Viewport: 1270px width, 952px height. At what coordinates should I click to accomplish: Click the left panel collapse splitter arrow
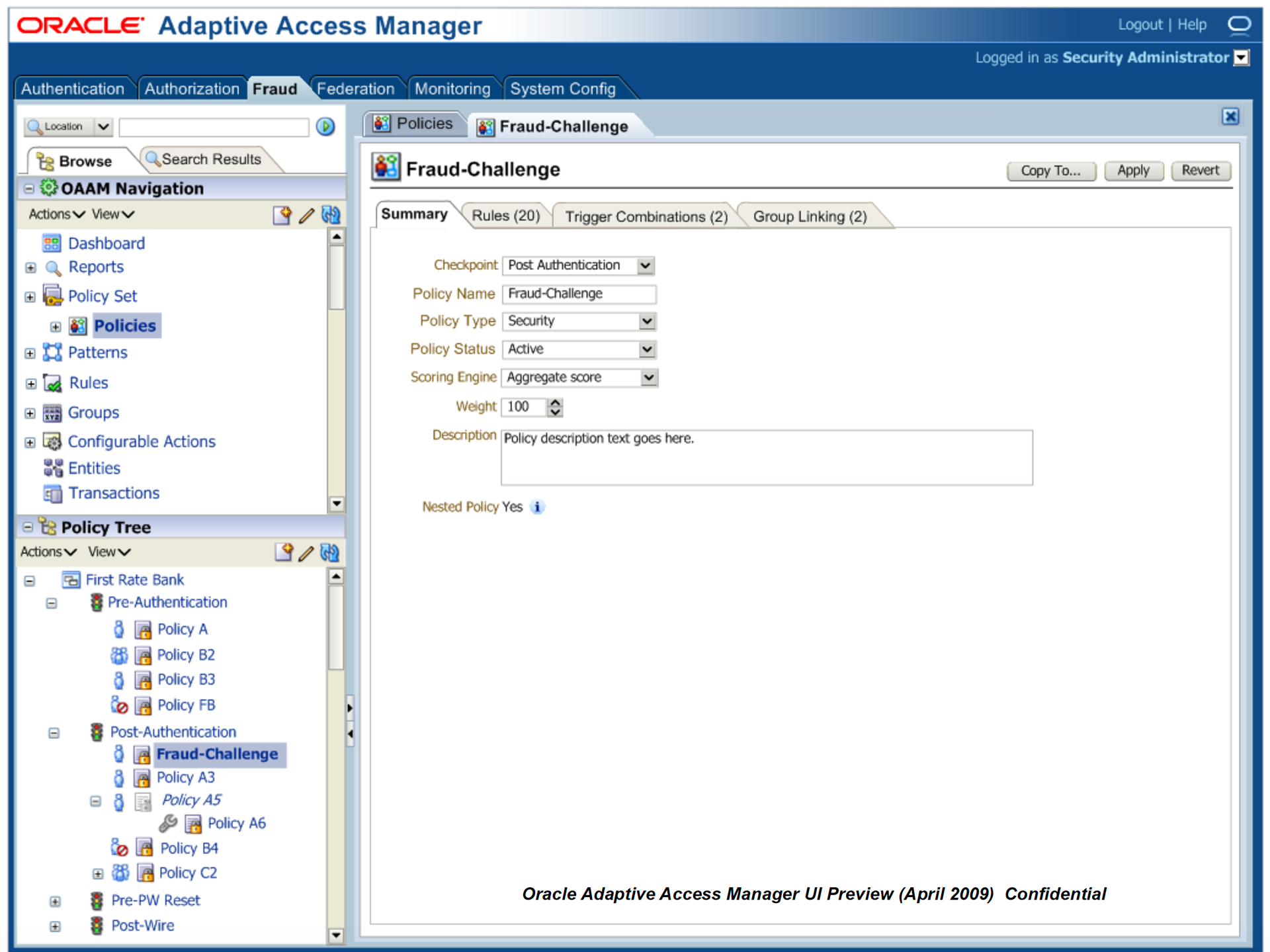(350, 734)
